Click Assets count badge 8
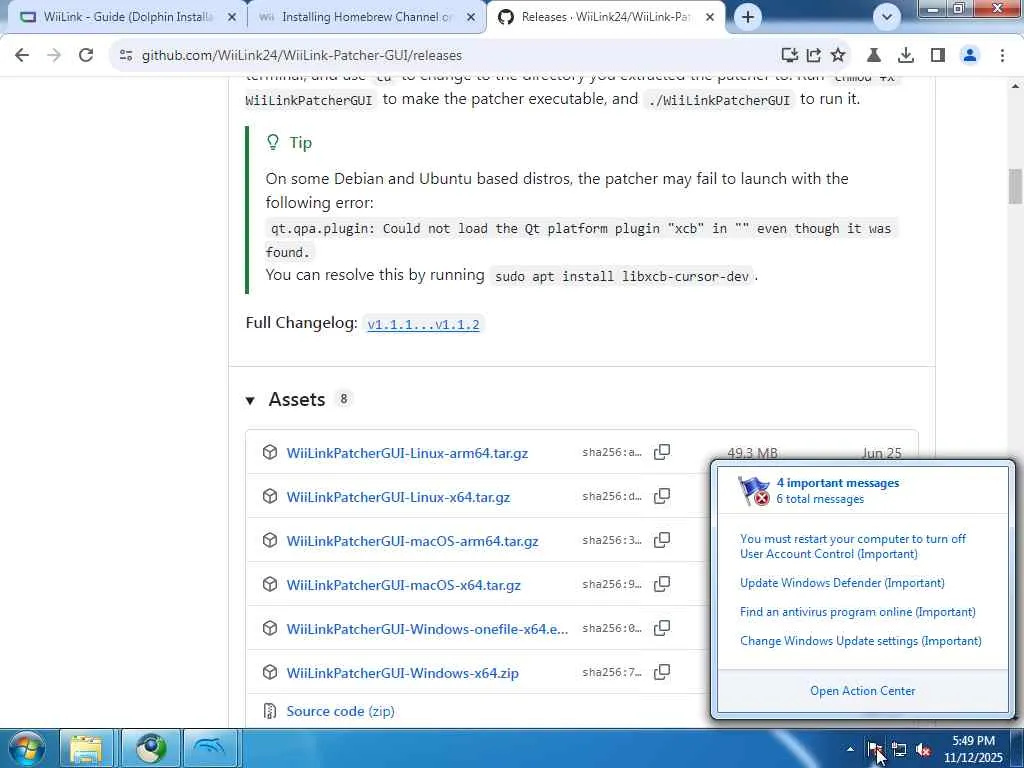1024x768 pixels. [344, 399]
